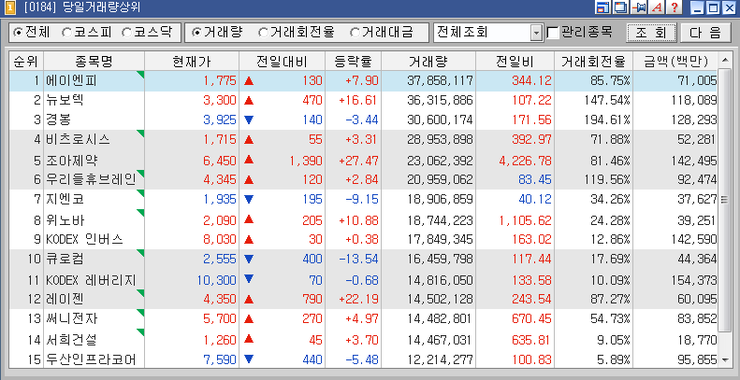740x380 pixels.
Task: Click turnover rate 194.61% for 경봉
Action: pyautogui.click(x=606, y=120)
